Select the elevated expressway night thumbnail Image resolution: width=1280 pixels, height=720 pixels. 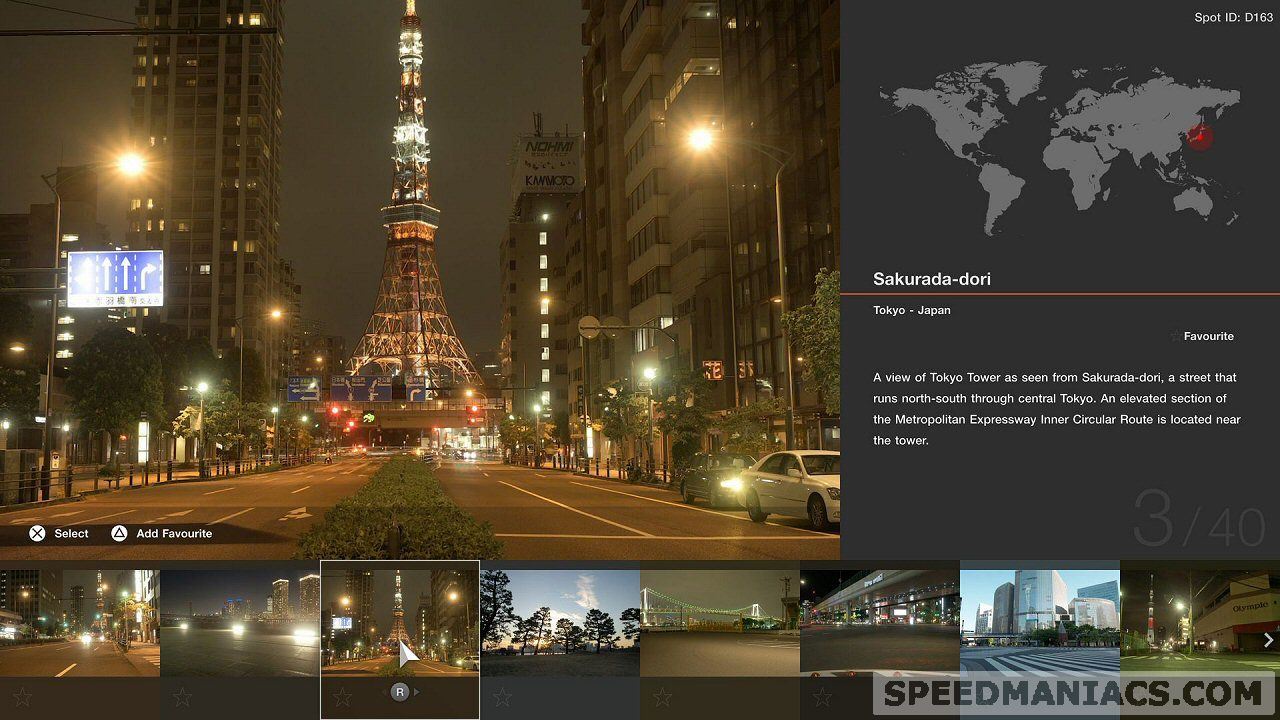(880, 622)
